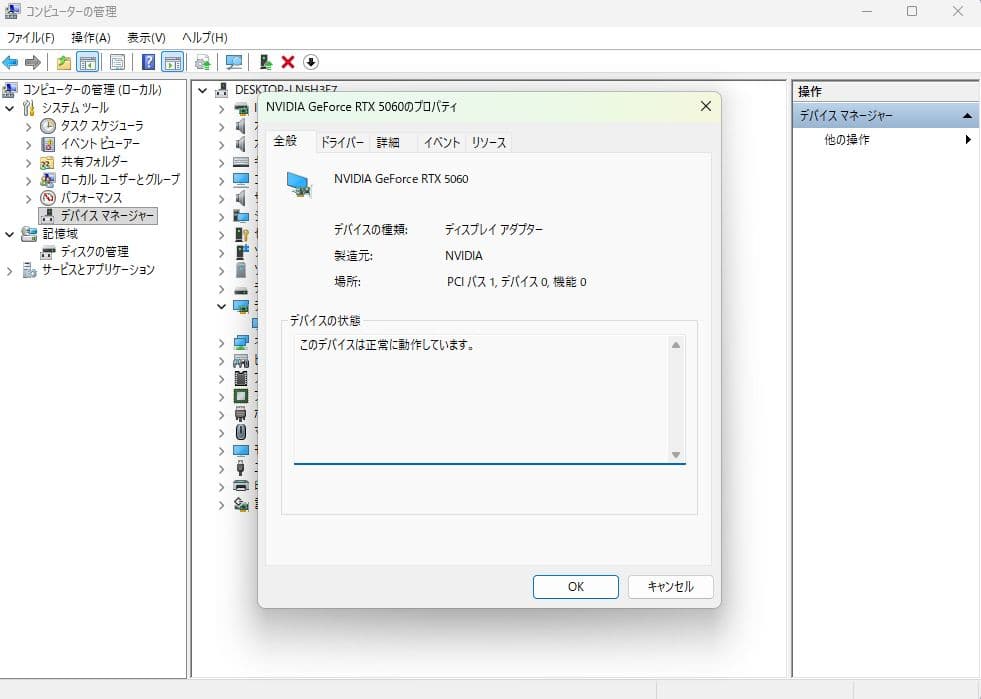Expand the サービスとアプリケーション node
The image size is (981, 699).
[x=9, y=271]
